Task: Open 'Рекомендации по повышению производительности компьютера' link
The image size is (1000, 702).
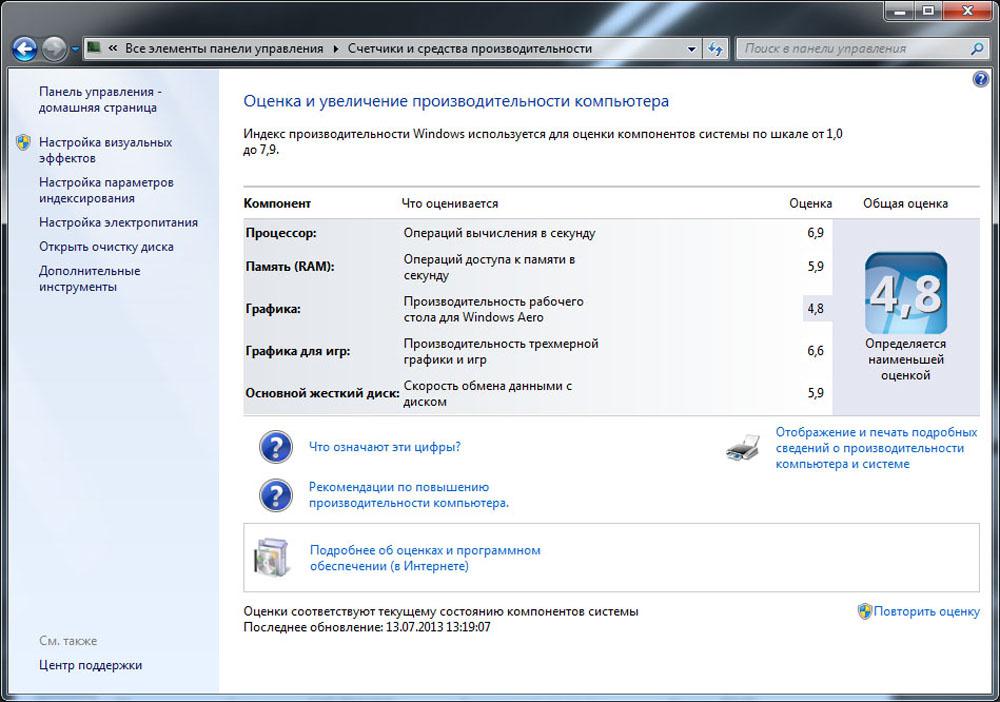Action: (x=408, y=495)
